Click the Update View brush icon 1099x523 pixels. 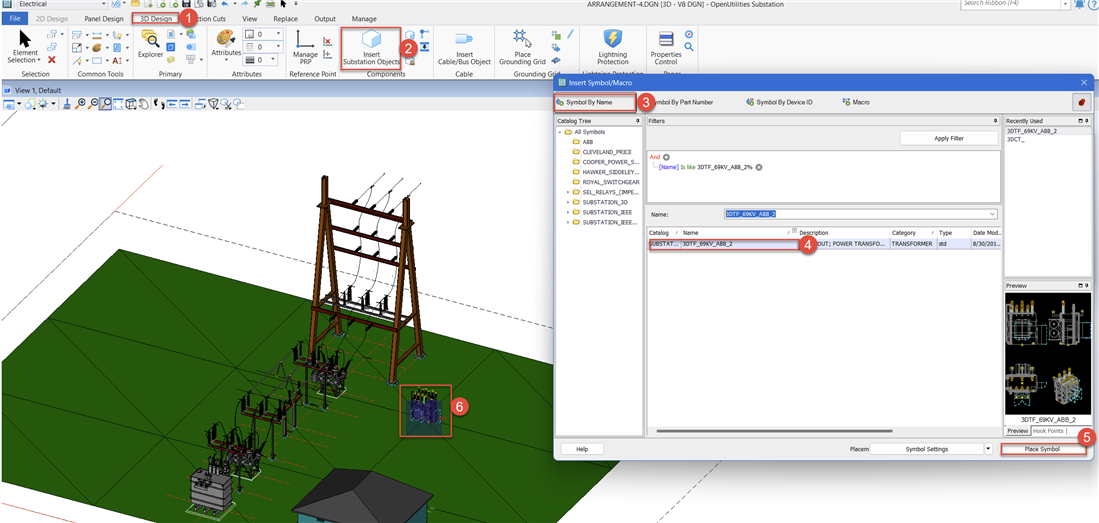pos(67,104)
